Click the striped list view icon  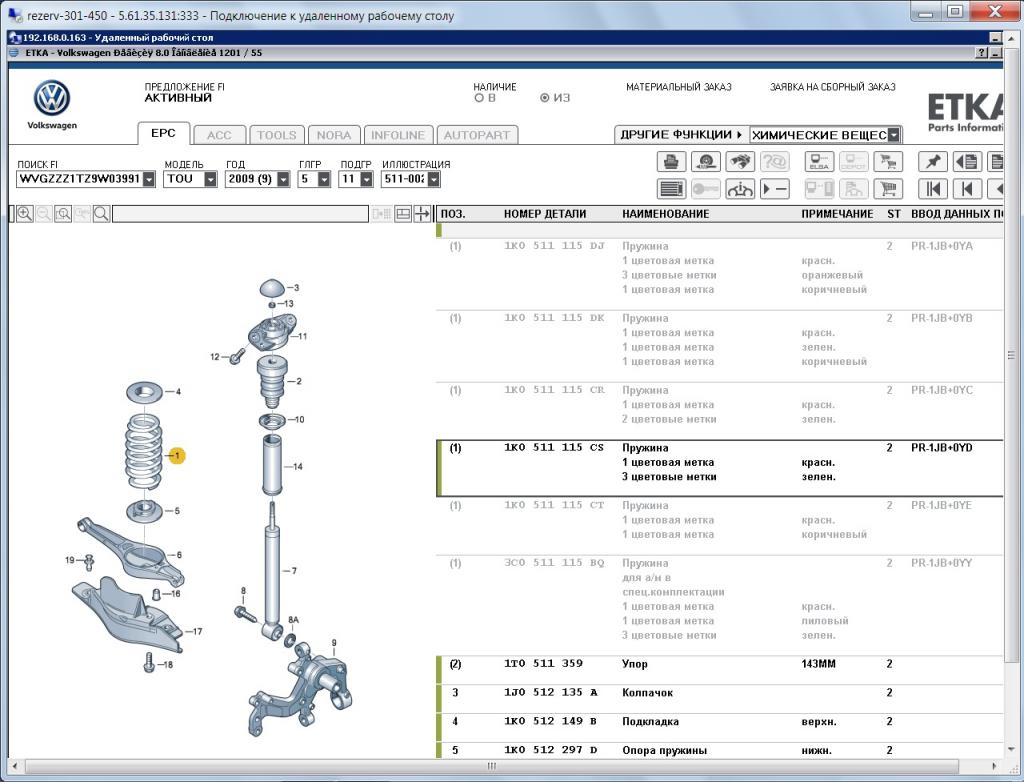tap(671, 189)
